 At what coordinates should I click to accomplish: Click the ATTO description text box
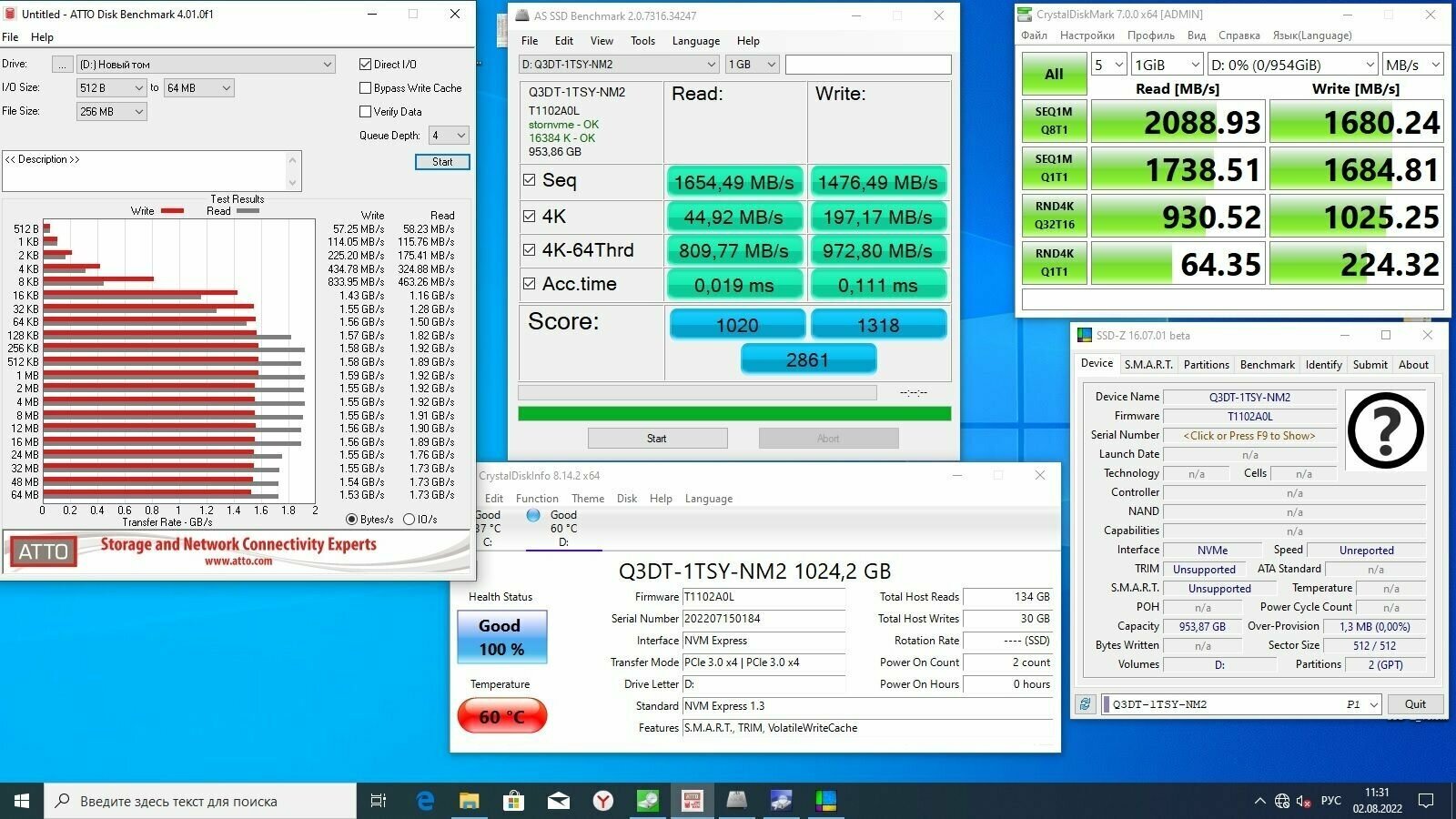click(x=152, y=171)
